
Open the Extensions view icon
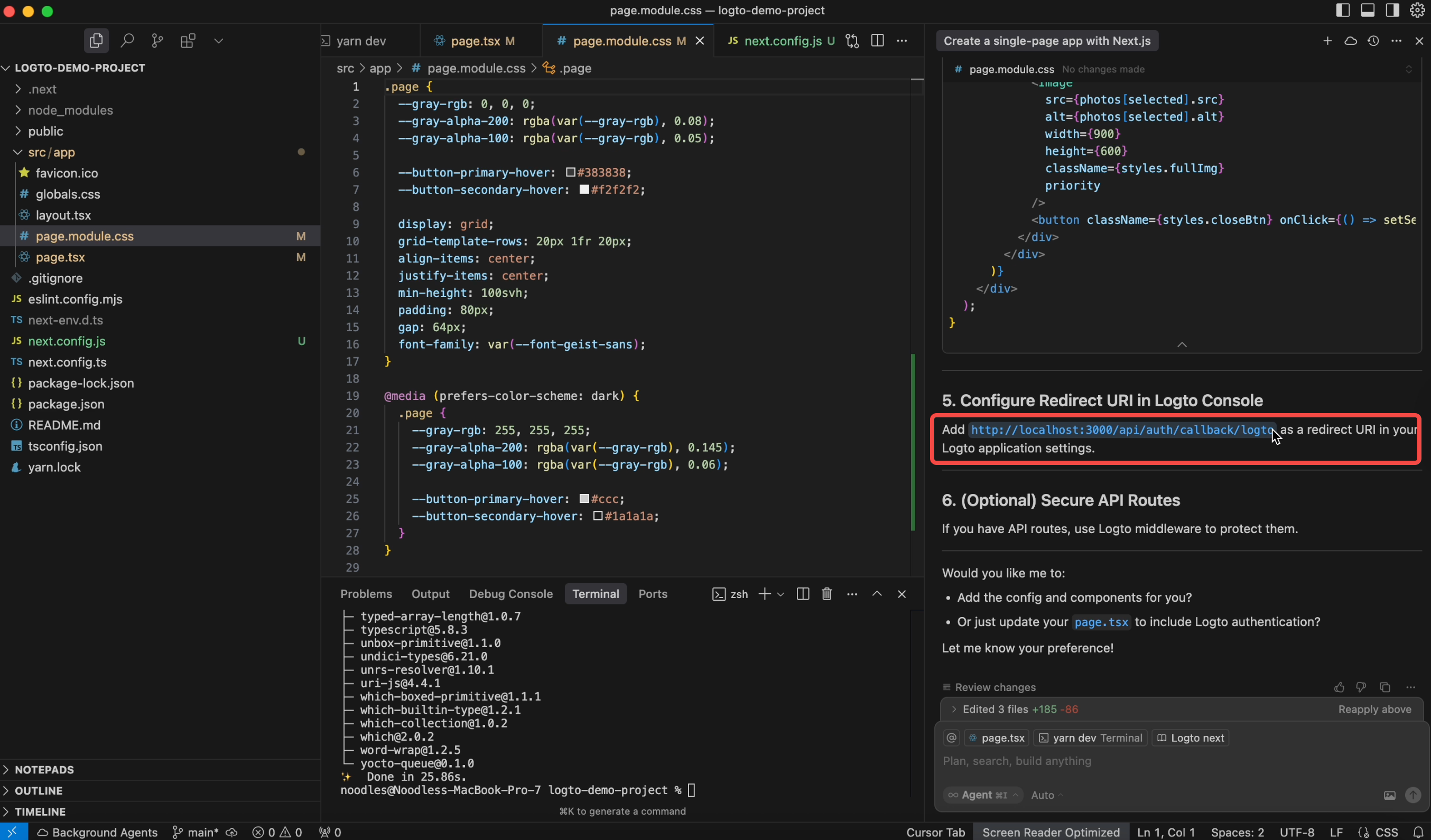coord(188,41)
